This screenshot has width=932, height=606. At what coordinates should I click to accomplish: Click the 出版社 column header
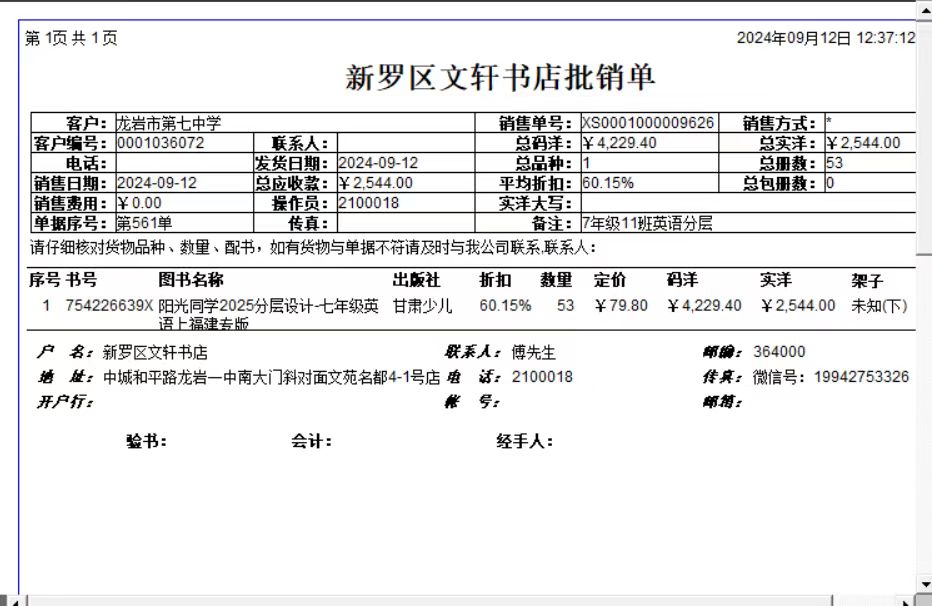pyautogui.click(x=416, y=280)
